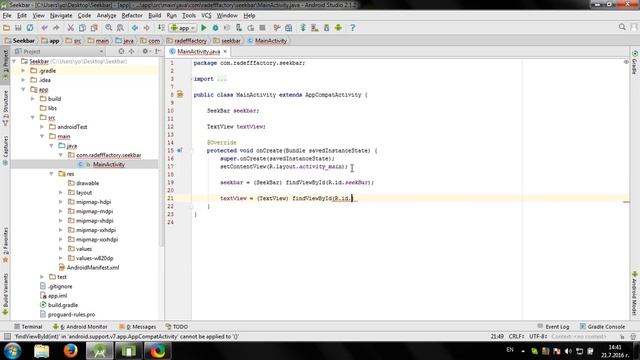Collapse the Seekbar root project node
This screenshot has width=640, height=360.
click(15, 61)
